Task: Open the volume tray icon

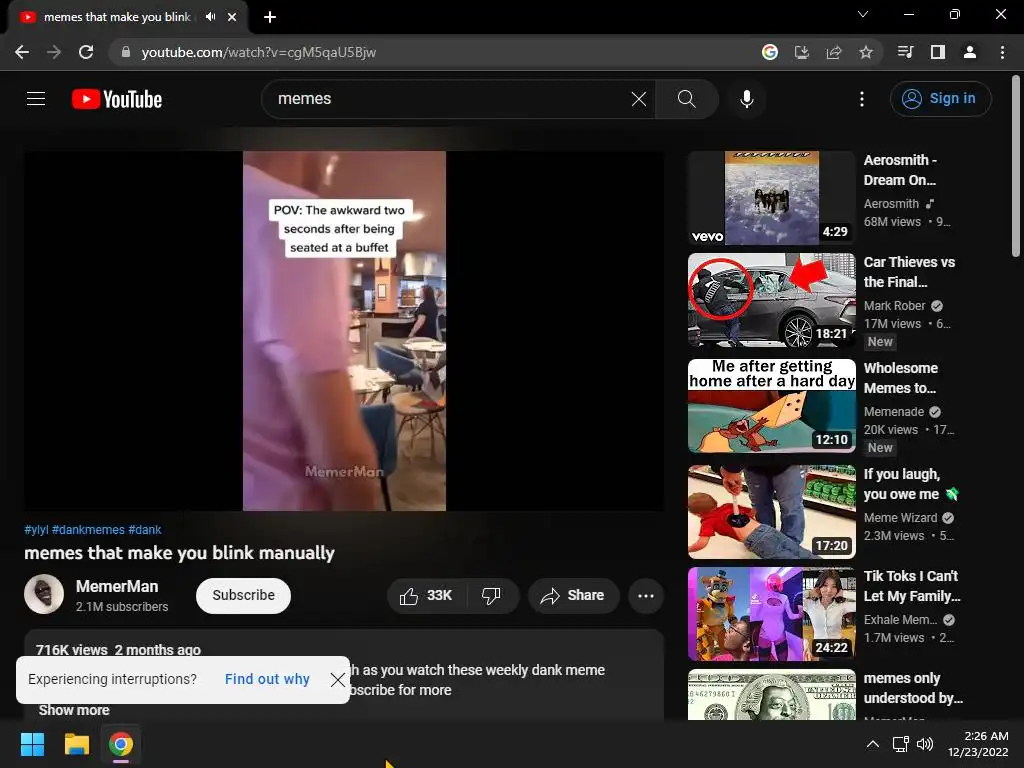Action: (925, 744)
